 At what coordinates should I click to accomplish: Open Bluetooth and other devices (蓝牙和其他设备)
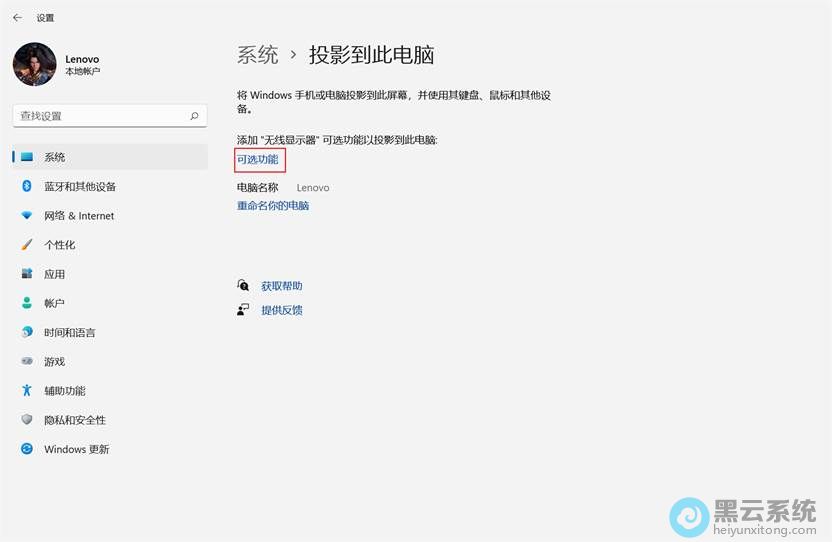click(80, 187)
